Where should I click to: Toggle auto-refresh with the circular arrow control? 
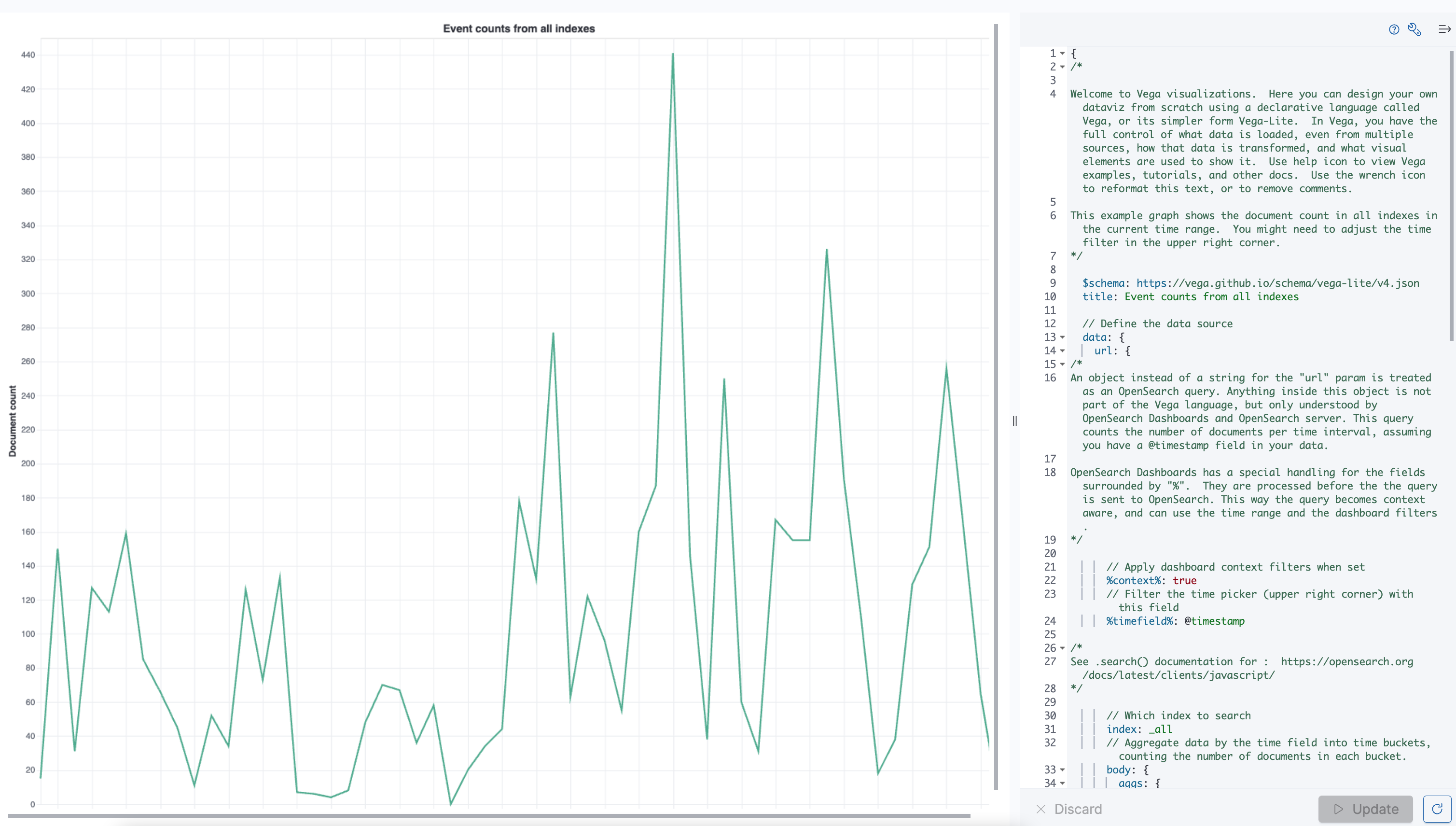(1439, 809)
